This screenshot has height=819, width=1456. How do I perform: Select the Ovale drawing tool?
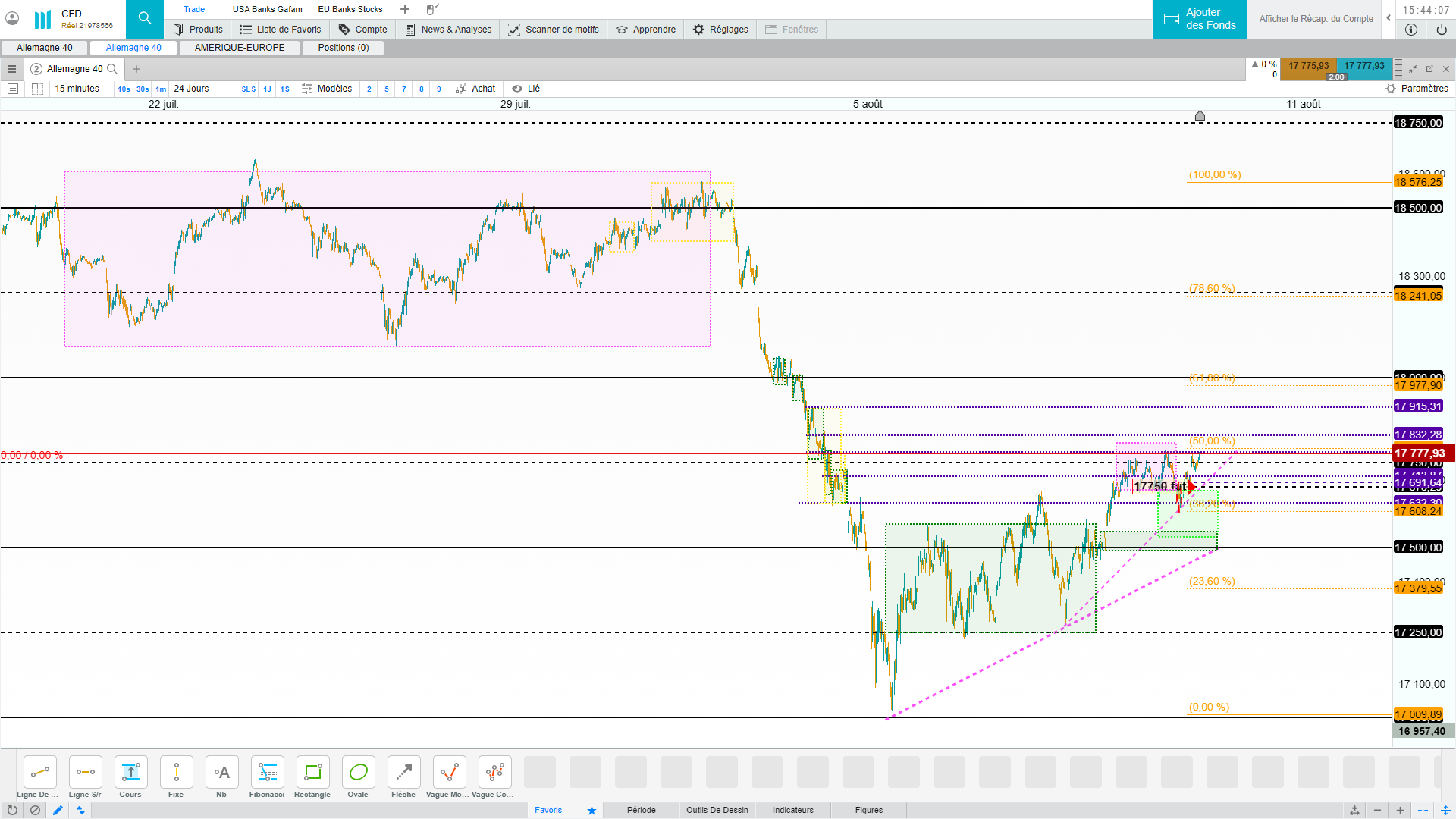[358, 773]
